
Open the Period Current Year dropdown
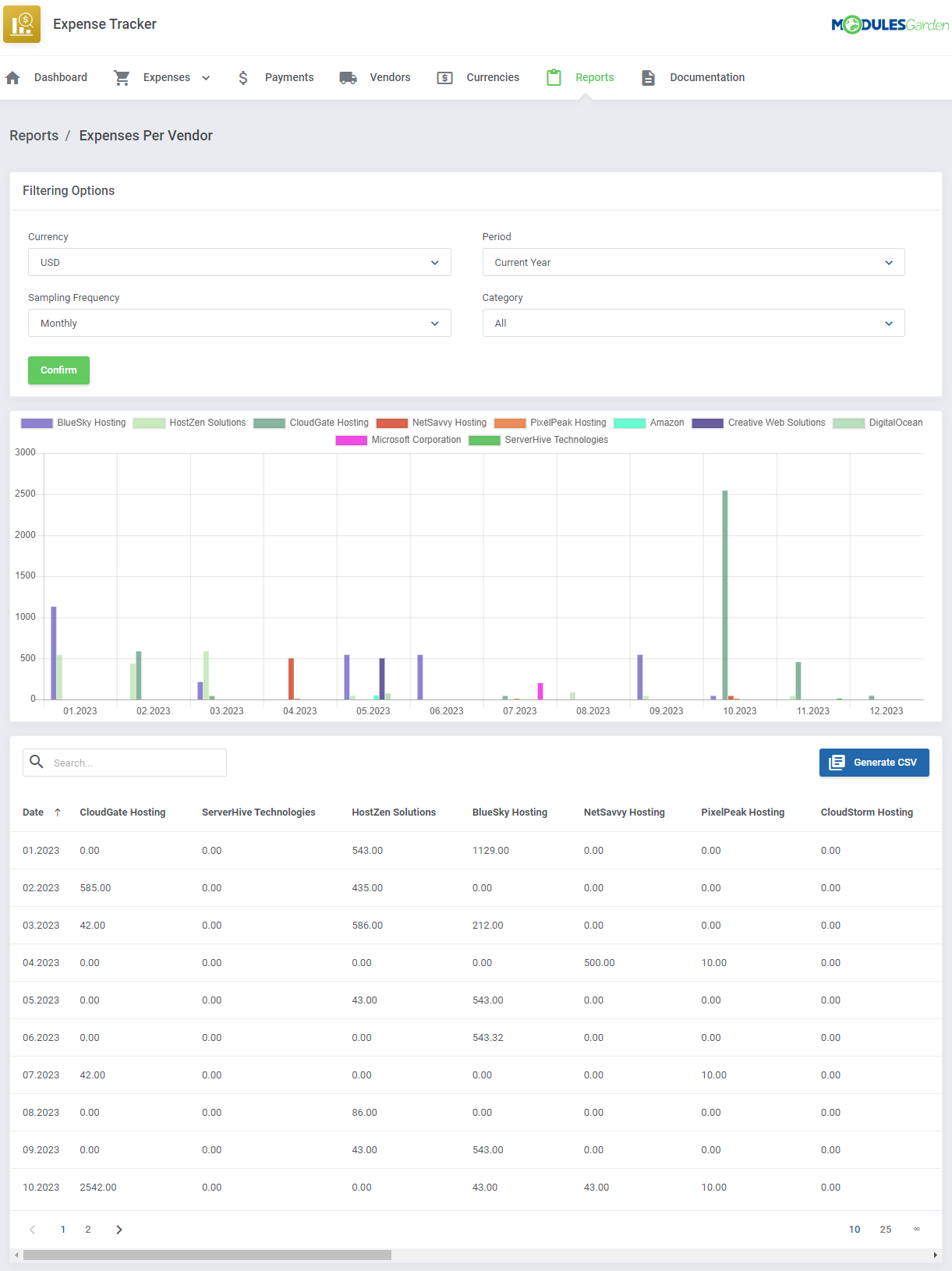(x=693, y=262)
